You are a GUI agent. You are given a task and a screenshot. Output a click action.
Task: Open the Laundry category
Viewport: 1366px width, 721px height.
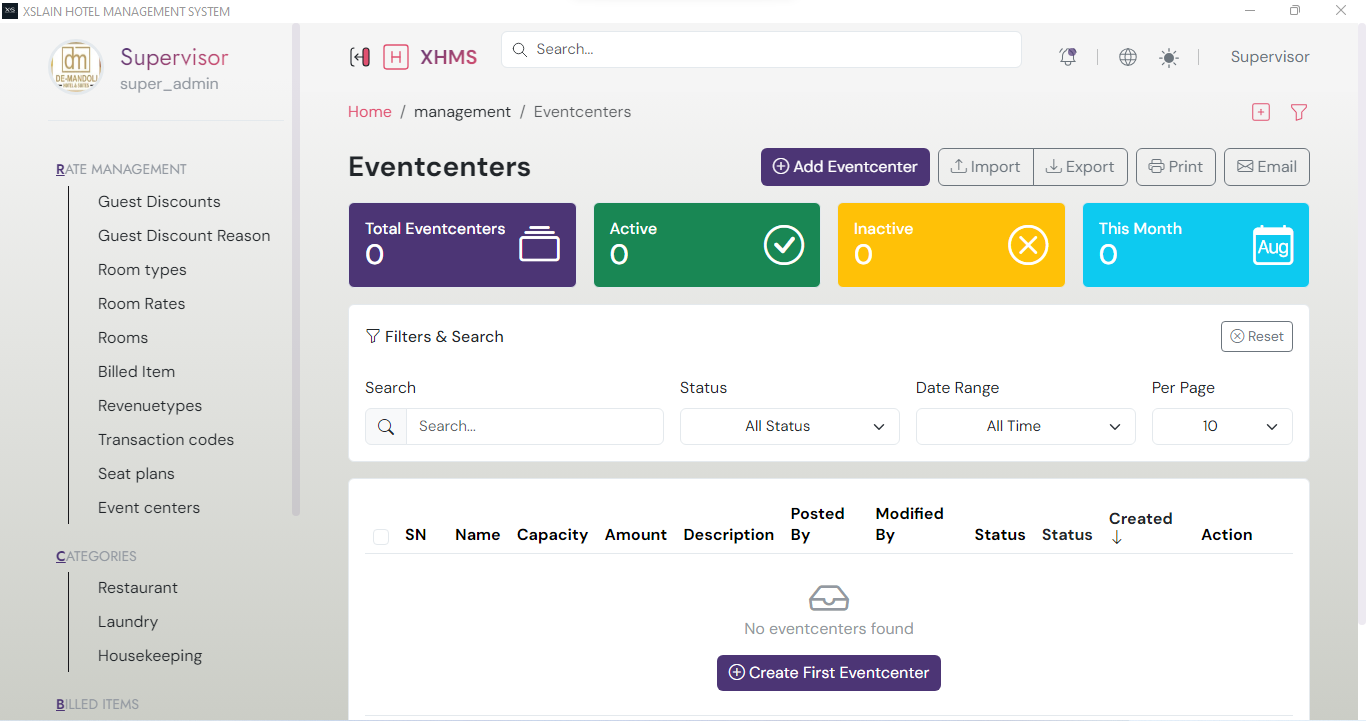(x=128, y=621)
